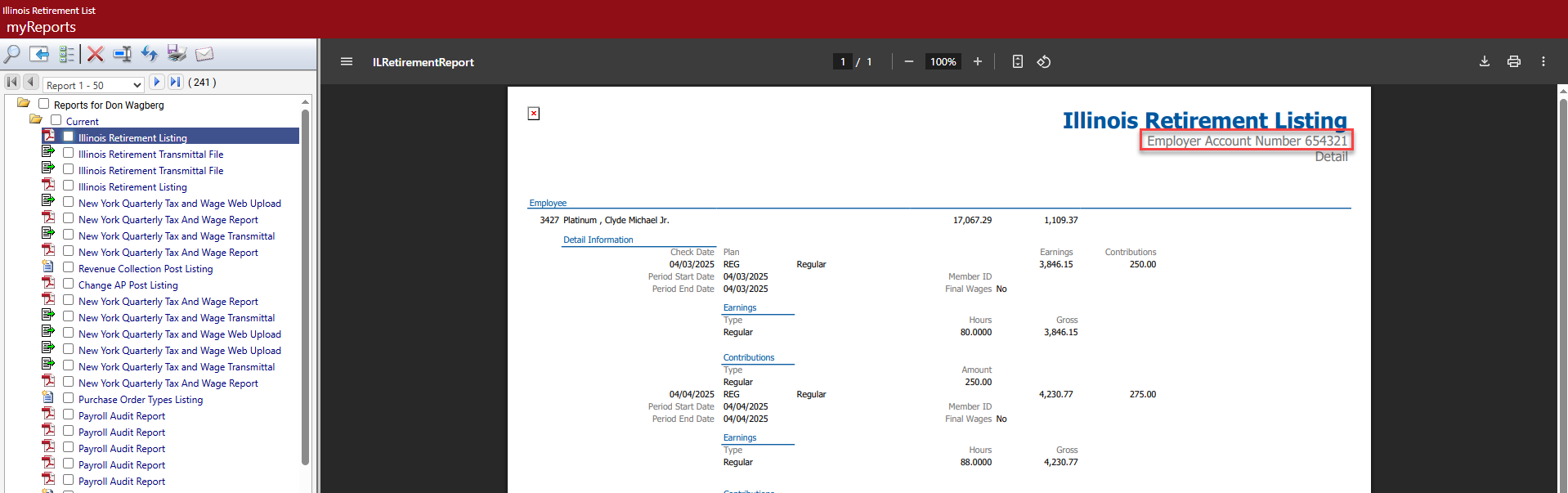Collapse the Reports for Don Wagberg folder
This screenshot has width=1568, height=493.
click(x=24, y=103)
